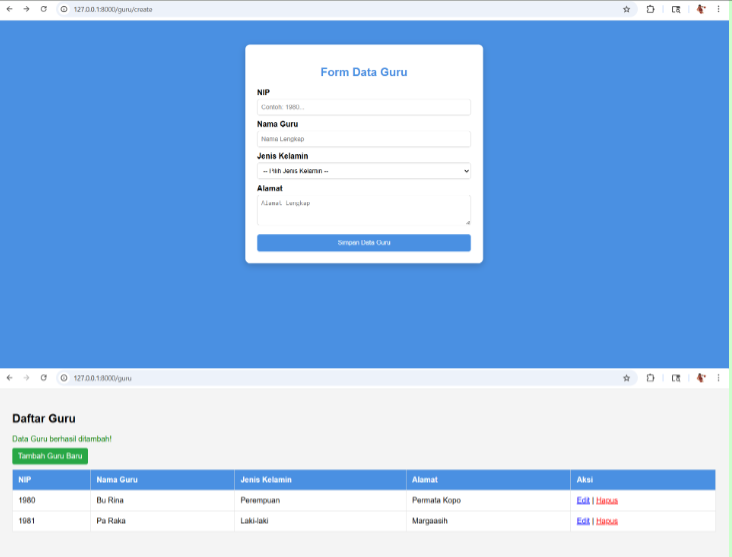Click the Nama Guru form label
Screen dimensions: 732x557
[277, 124]
